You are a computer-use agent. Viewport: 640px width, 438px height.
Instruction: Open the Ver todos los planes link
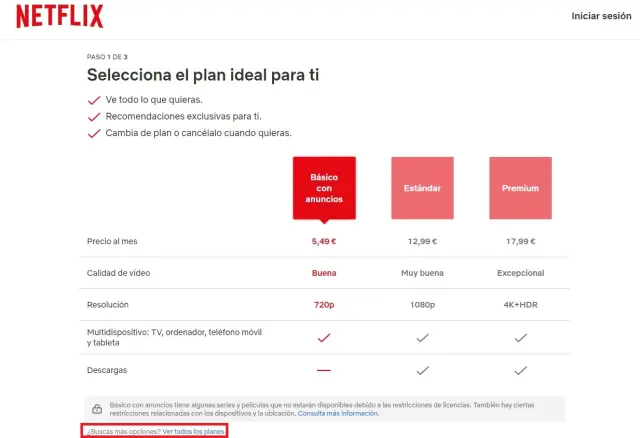tap(193, 431)
